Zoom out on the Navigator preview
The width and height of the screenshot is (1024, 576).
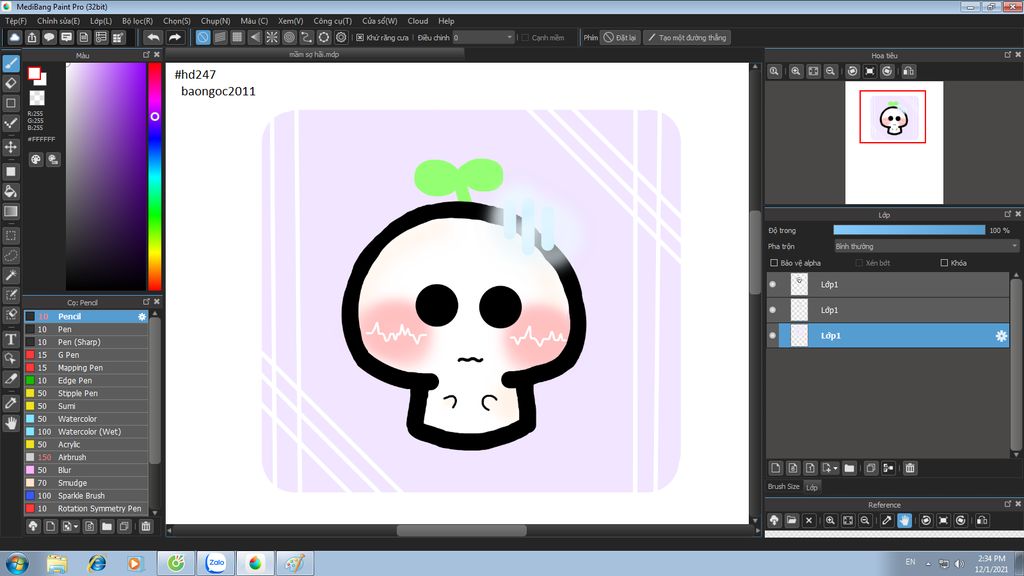[830, 71]
